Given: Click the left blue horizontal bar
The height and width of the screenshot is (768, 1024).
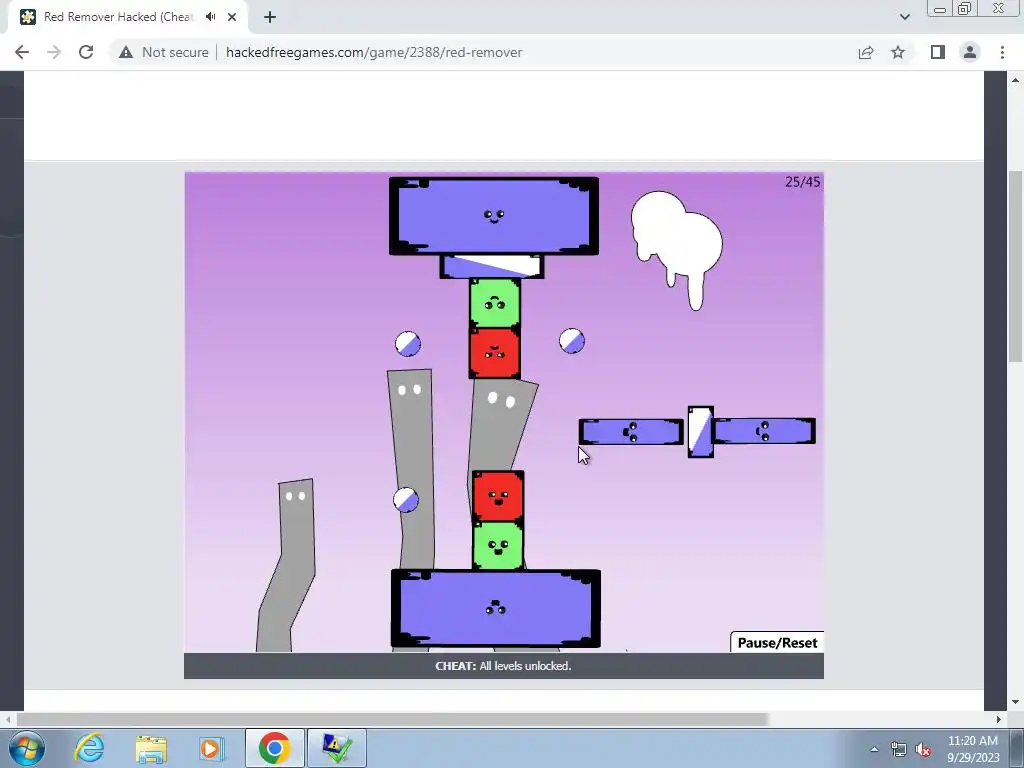Looking at the screenshot, I should [631, 432].
